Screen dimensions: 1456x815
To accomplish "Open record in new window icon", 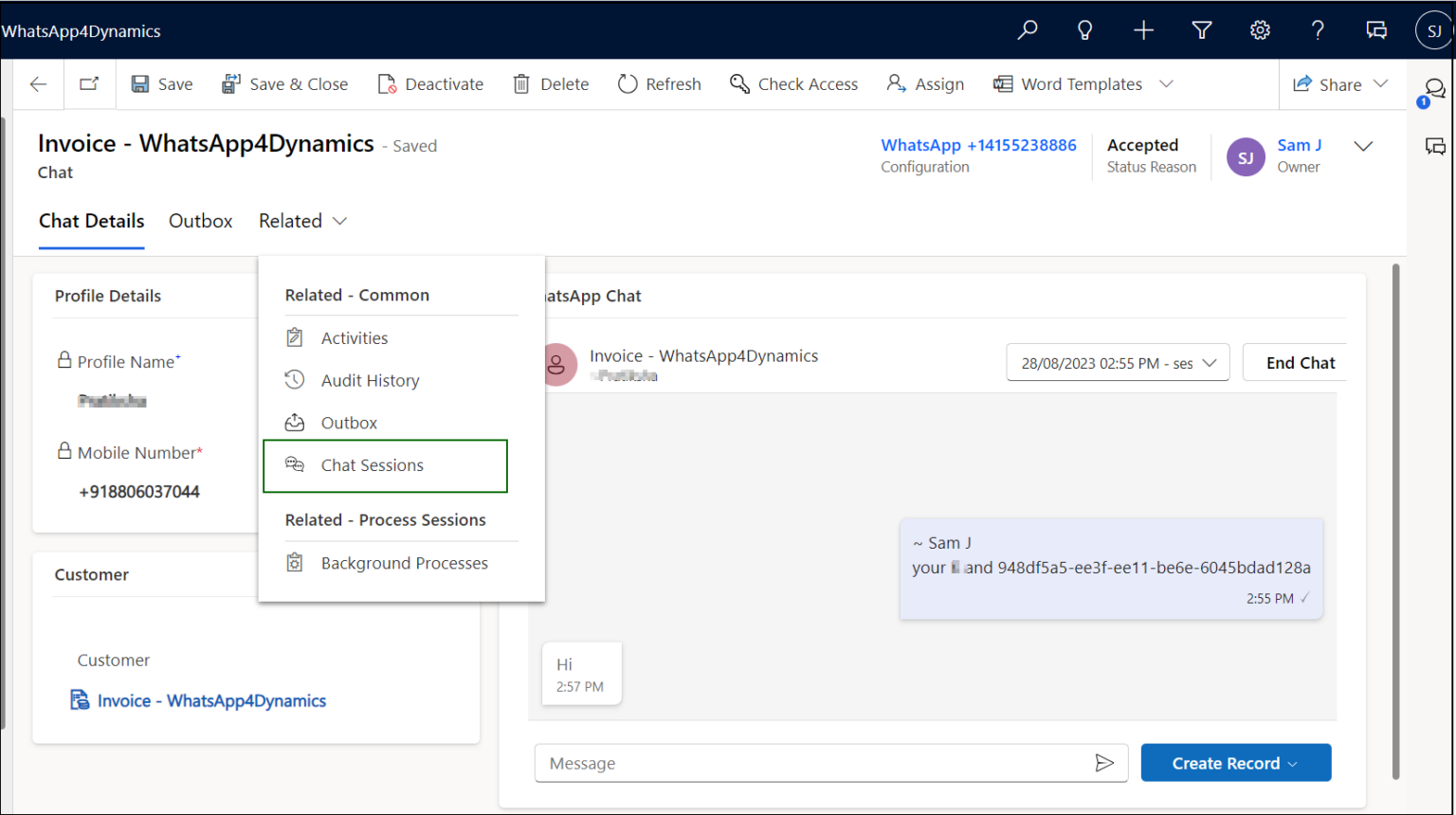I will pos(89,84).
